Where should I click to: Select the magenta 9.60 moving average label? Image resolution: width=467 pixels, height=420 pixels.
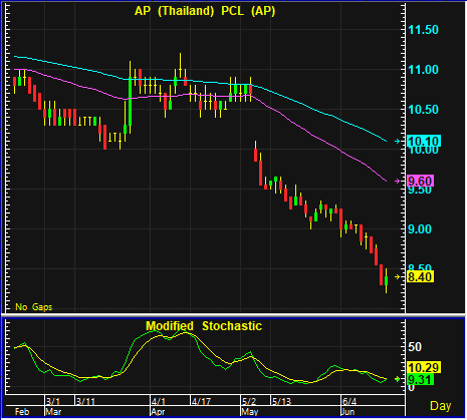point(420,181)
